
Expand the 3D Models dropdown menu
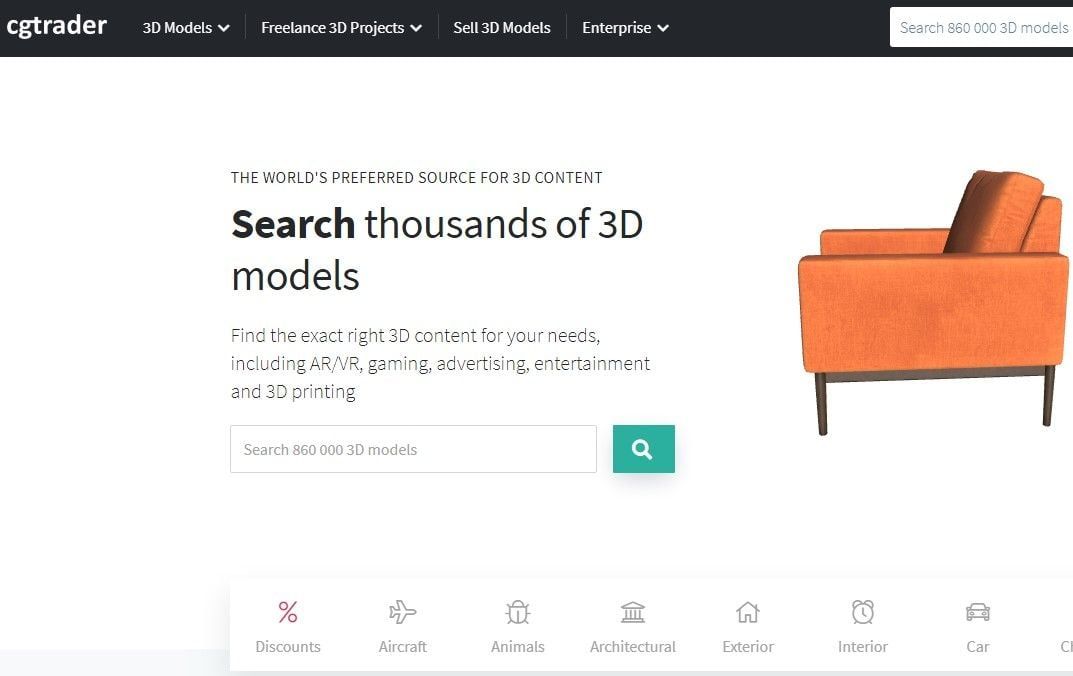[186, 28]
